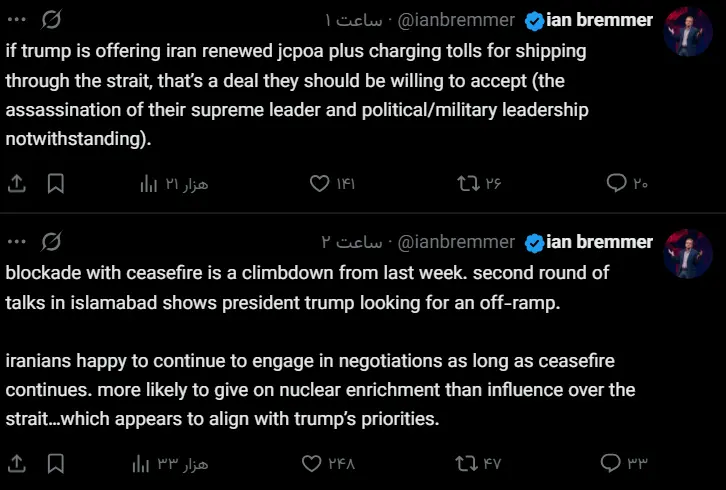The width and height of the screenshot is (726, 490).
Task: Share the second tweet about blockade ceasefire
Action: pyautogui.click(x=17, y=463)
